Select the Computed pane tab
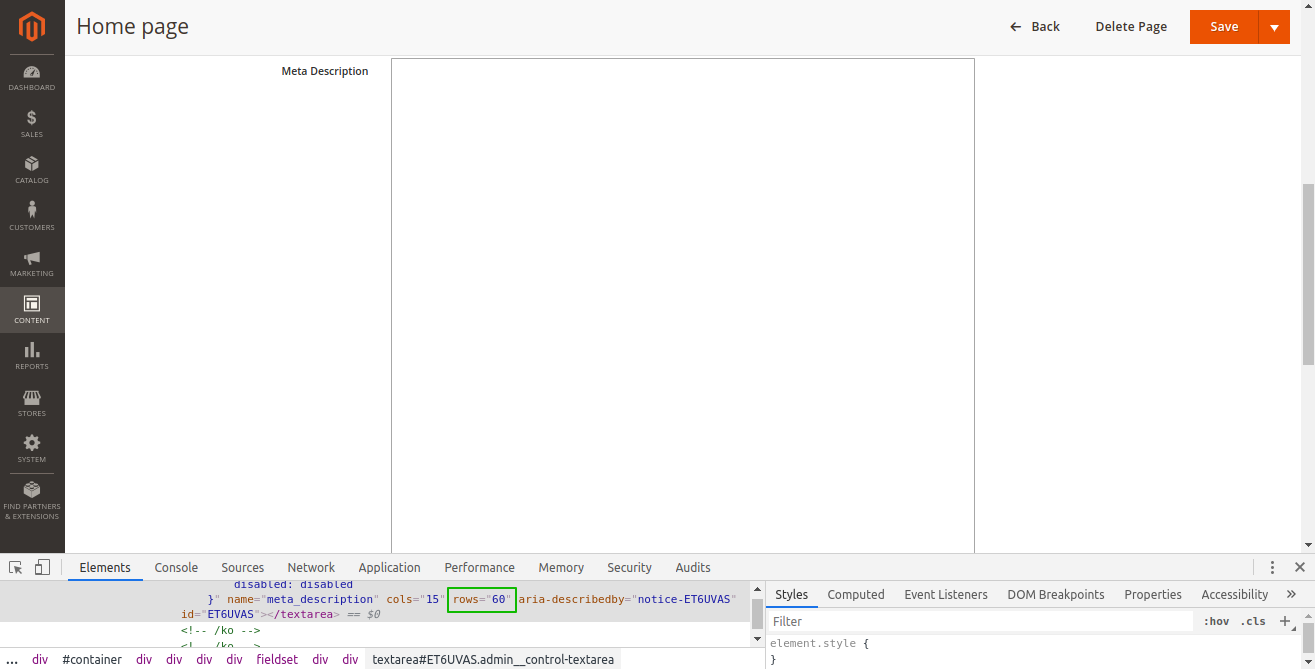The image size is (1315, 669). point(856,594)
